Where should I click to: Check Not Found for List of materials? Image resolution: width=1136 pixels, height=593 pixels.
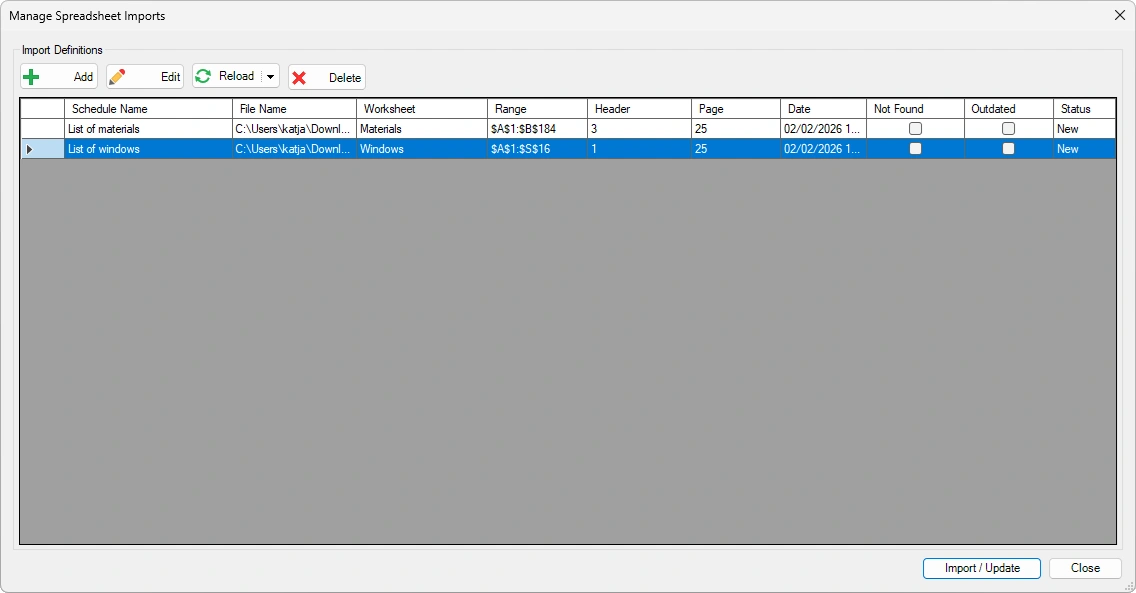915,128
